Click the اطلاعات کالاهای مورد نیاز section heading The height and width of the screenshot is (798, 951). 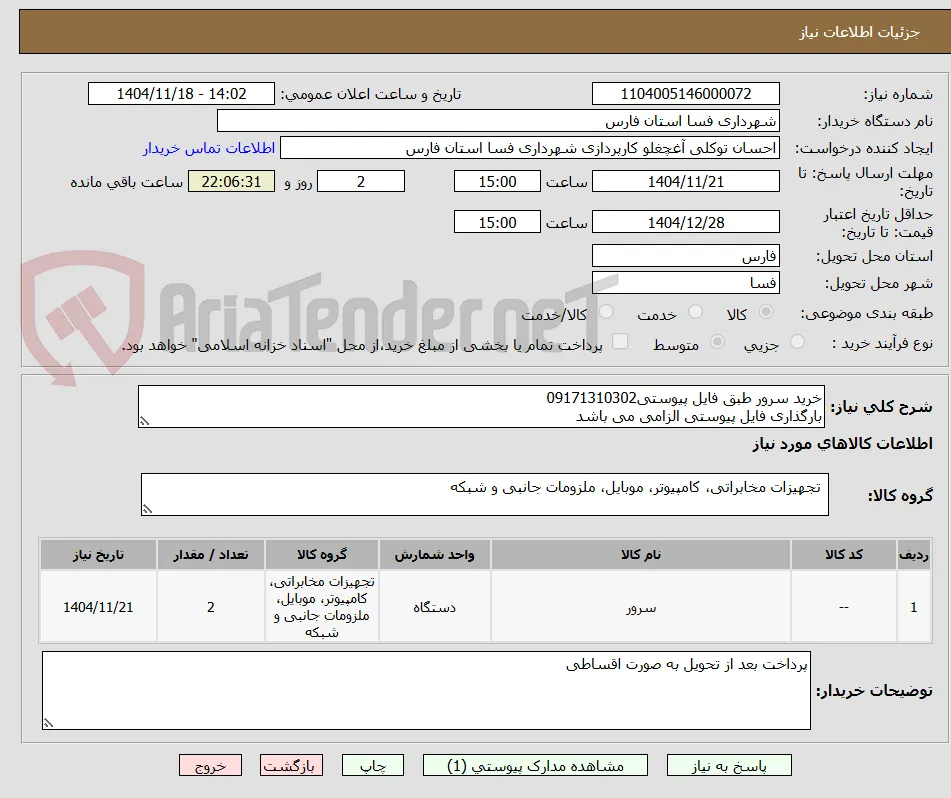coord(842,443)
